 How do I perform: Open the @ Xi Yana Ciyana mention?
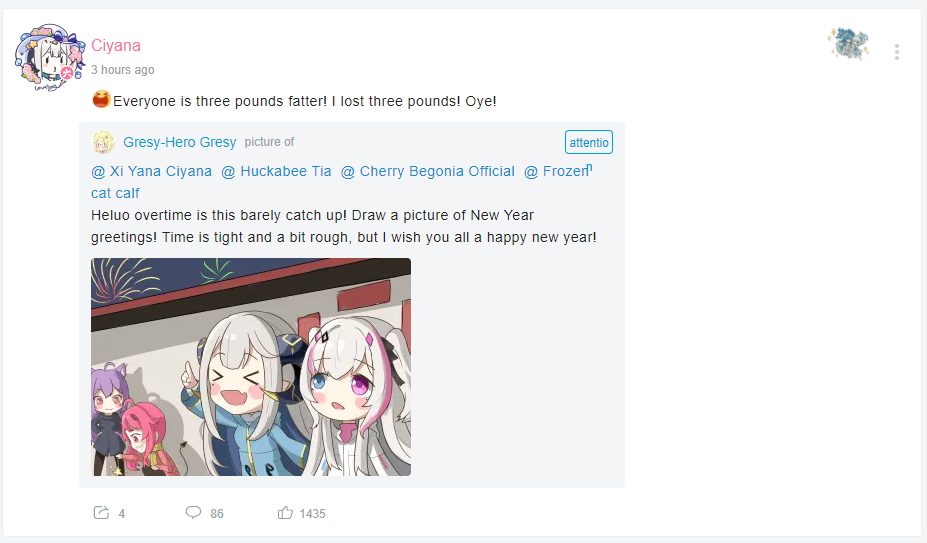tap(151, 171)
